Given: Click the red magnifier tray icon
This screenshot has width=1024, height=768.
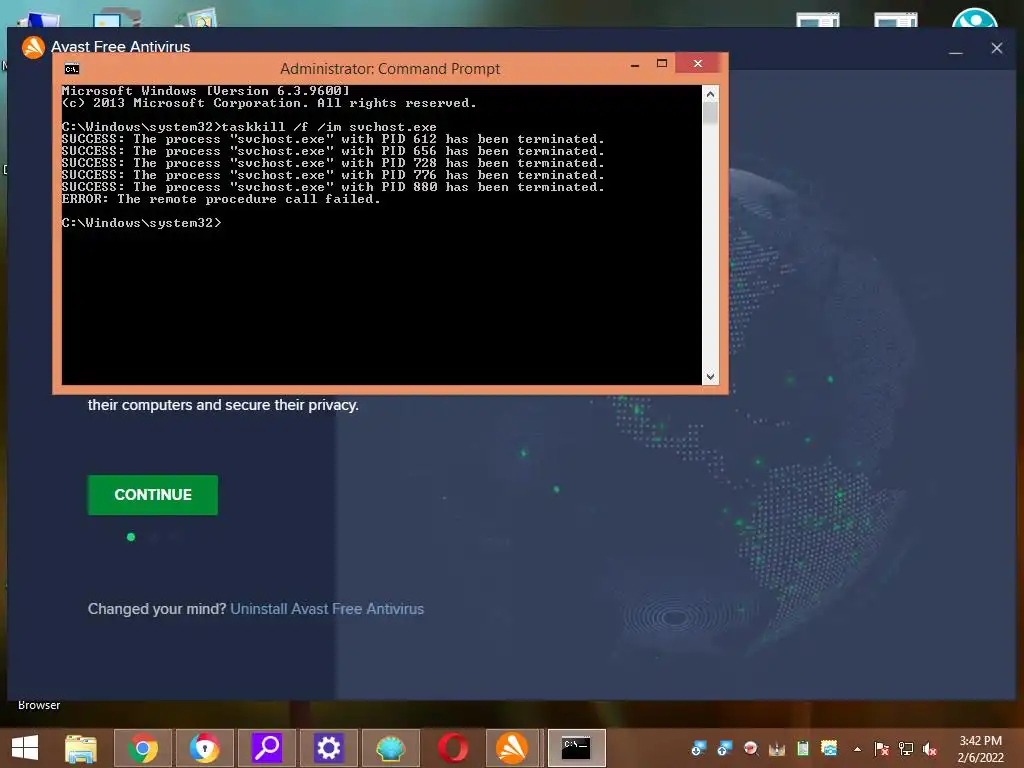Looking at the screenshot, I should [x=751, y=748].
